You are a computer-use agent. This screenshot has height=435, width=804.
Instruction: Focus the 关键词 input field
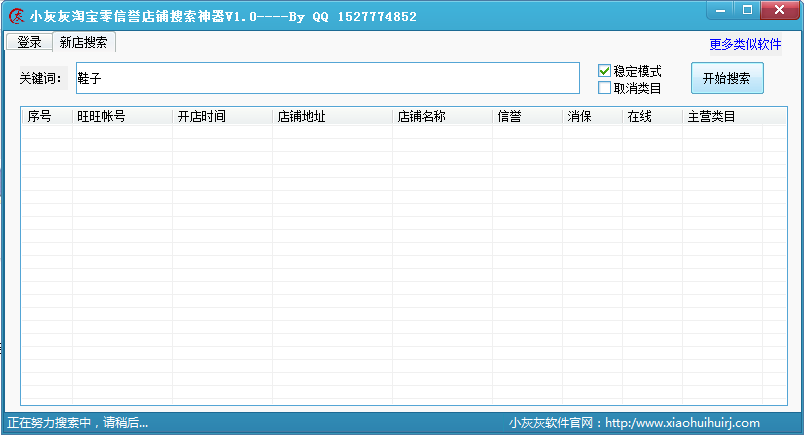point(328,78)
